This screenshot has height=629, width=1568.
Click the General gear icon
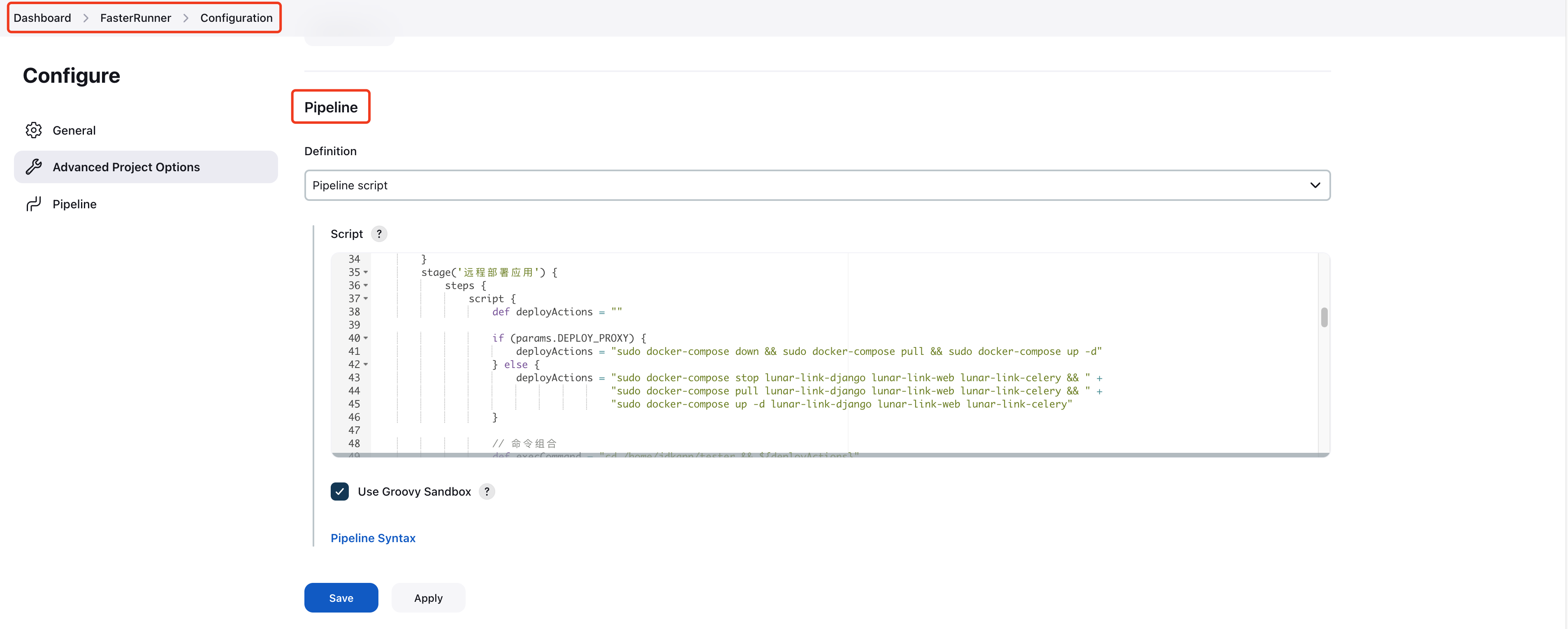coord(33,130)
